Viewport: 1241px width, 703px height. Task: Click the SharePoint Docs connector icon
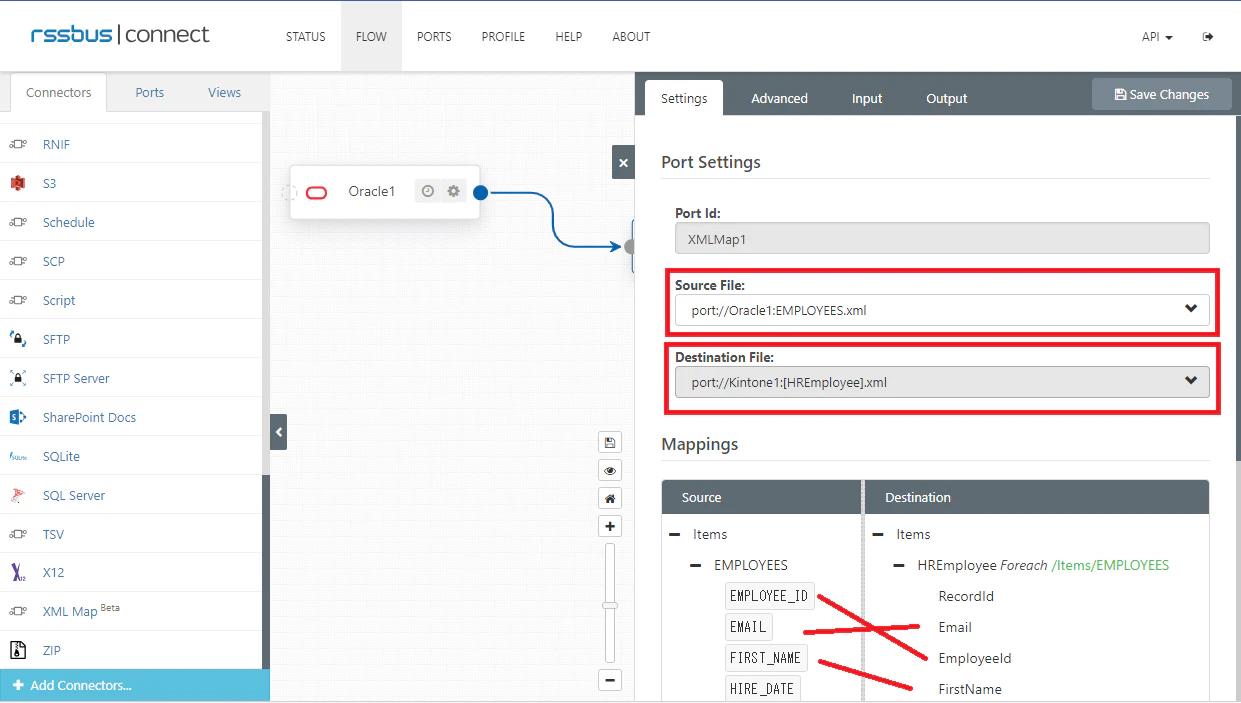(18, 418)
